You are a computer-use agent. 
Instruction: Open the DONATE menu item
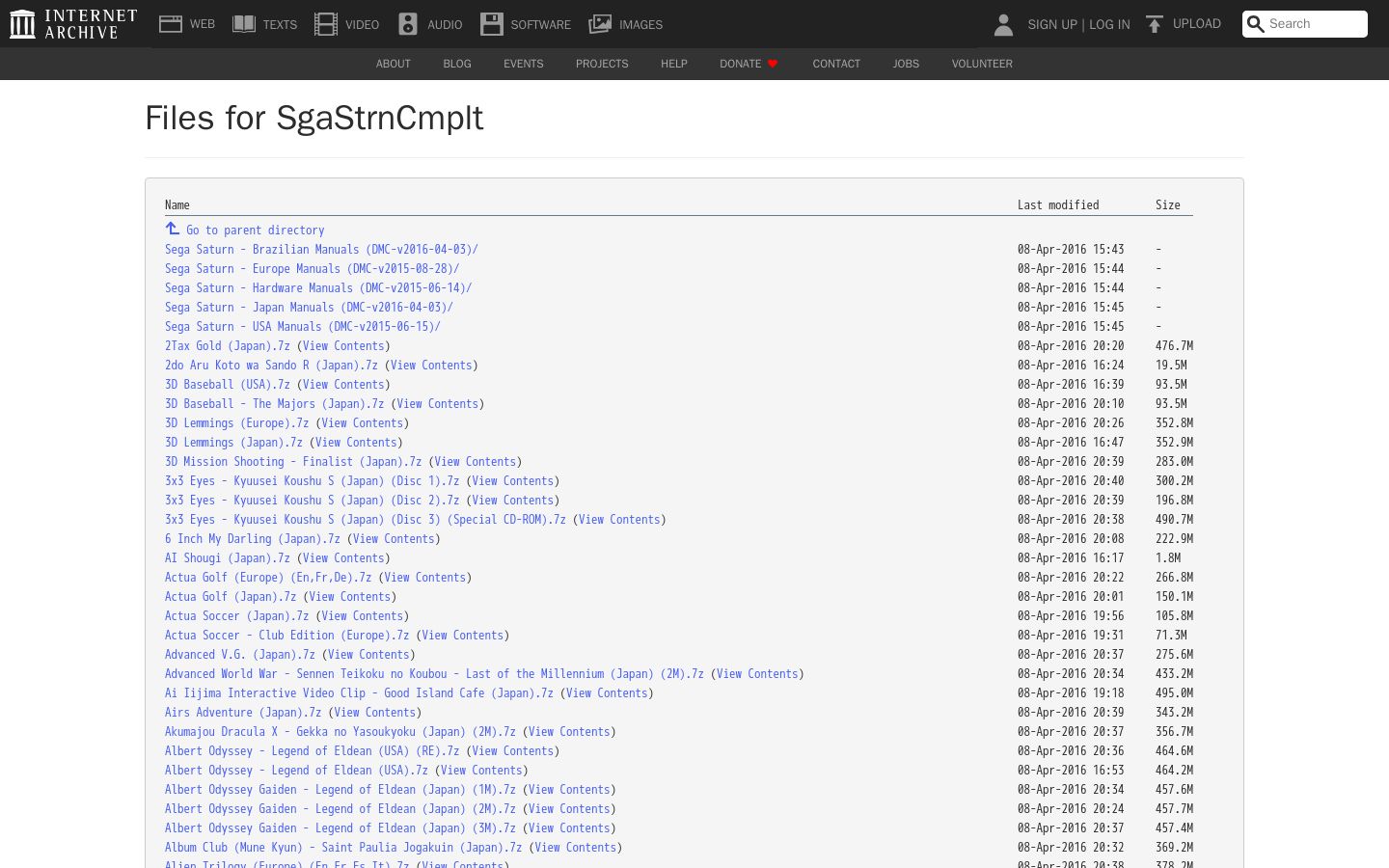(741, 64)
